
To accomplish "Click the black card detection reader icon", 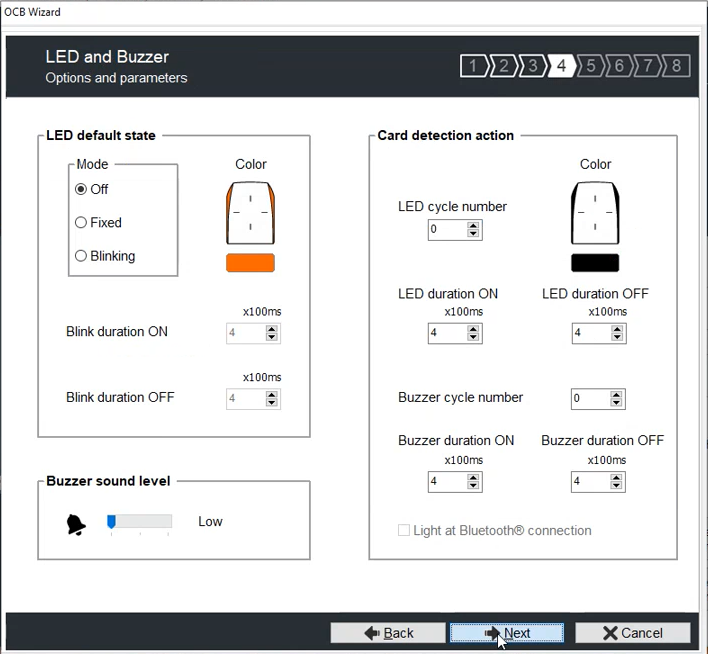I will pos(595,212).
